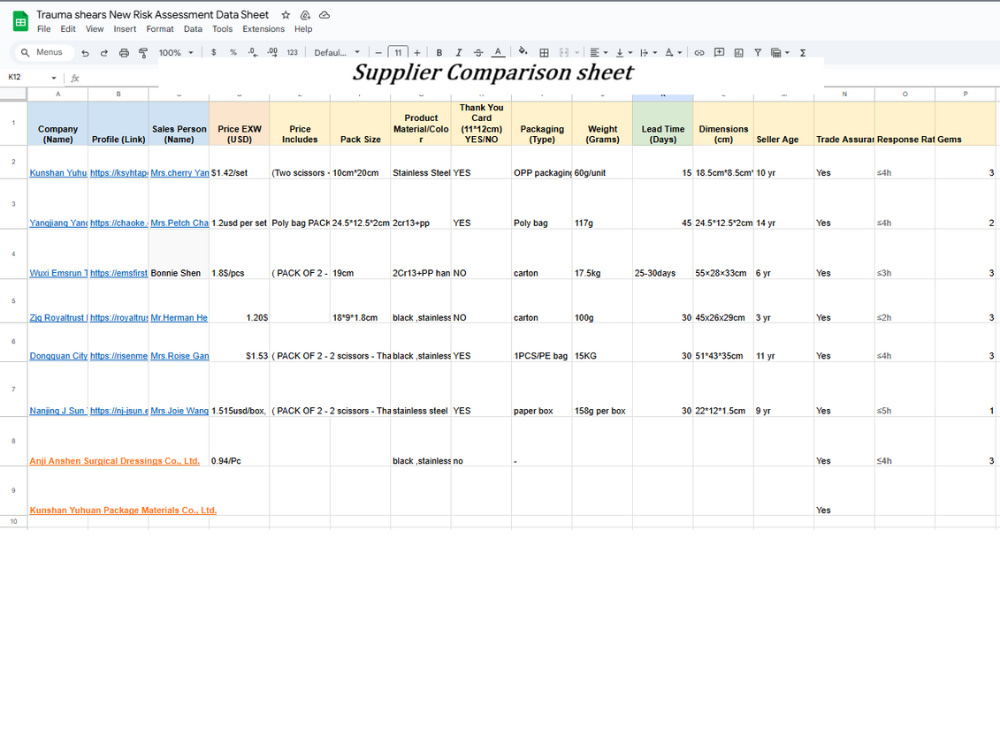
Task: Expand the merge cells type dropdown arrow
Action: tap(577, 53)
